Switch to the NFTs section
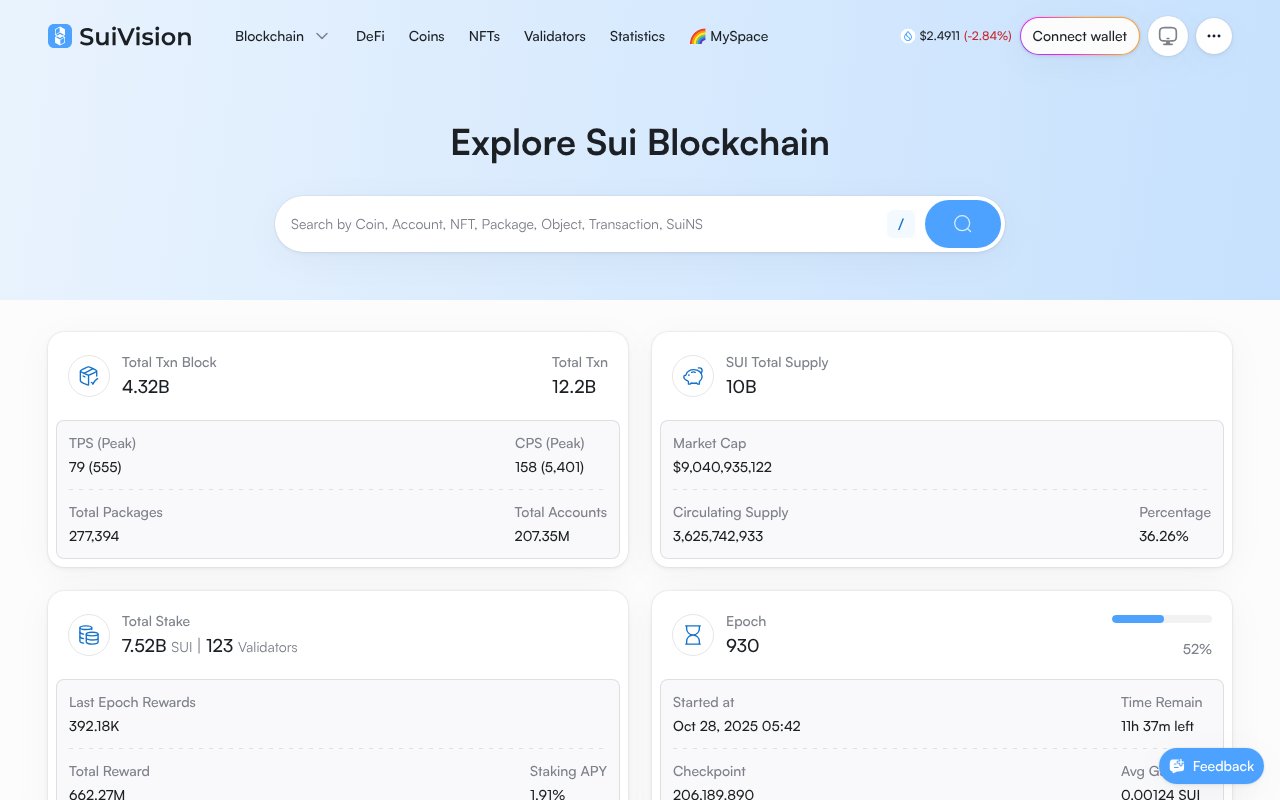The image size is (1280, 800). coord(484,36)
